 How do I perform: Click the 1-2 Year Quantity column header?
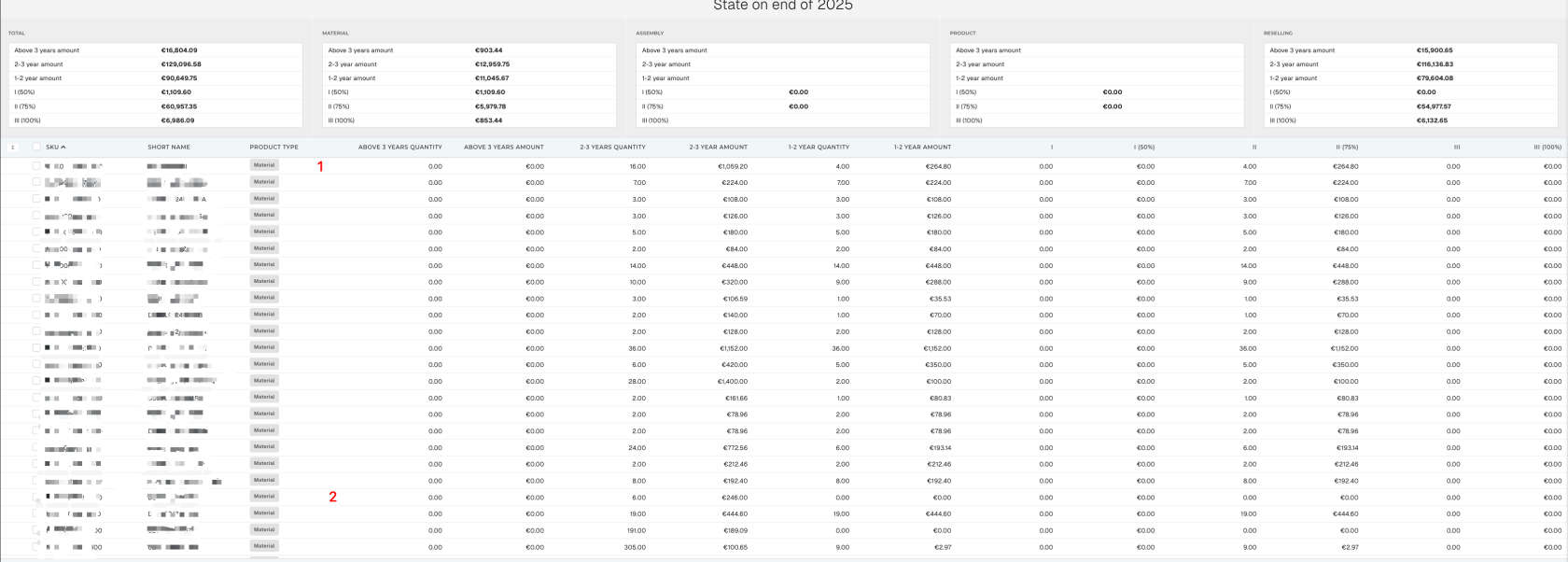(x=819, y=147)
